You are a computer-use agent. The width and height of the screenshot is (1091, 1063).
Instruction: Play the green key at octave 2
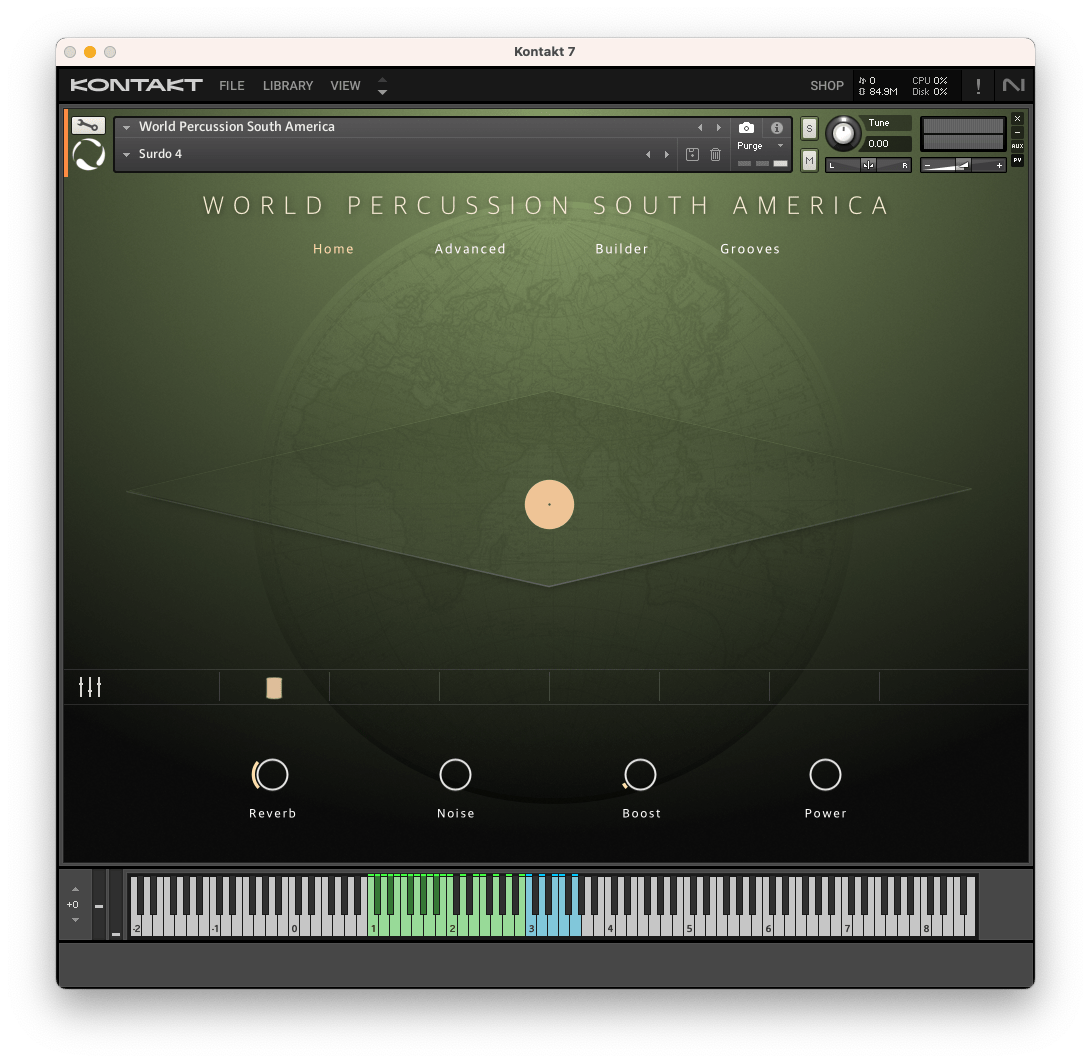point(452,927)
